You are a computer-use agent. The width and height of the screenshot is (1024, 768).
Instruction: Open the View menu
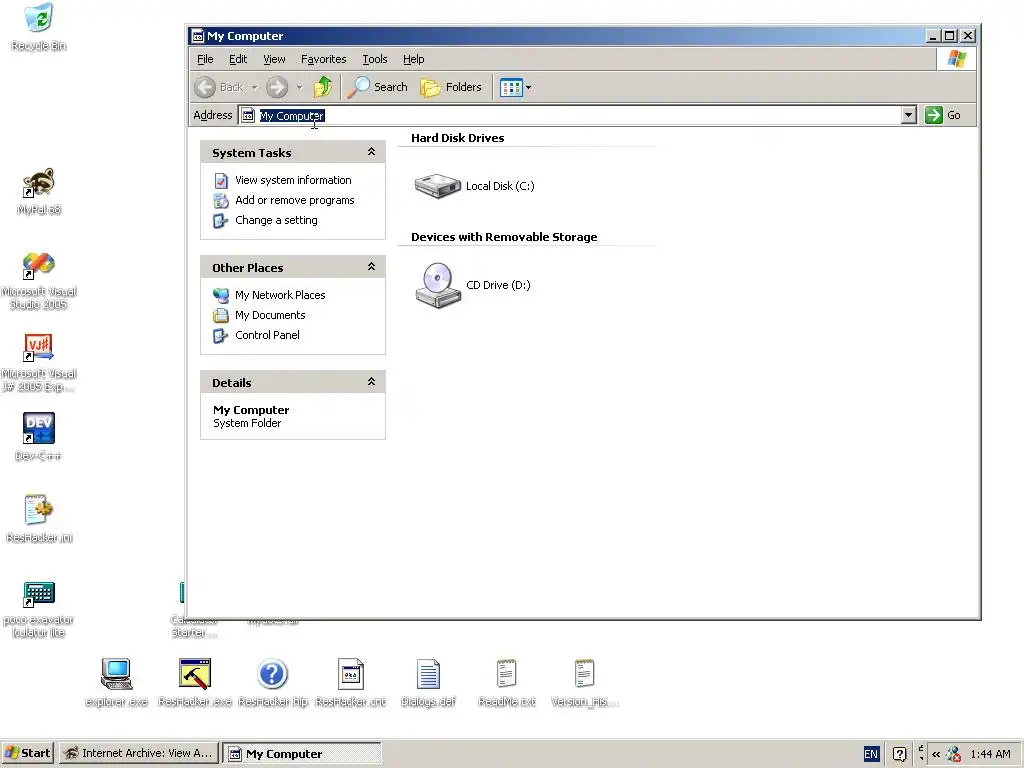click(274, 59)
